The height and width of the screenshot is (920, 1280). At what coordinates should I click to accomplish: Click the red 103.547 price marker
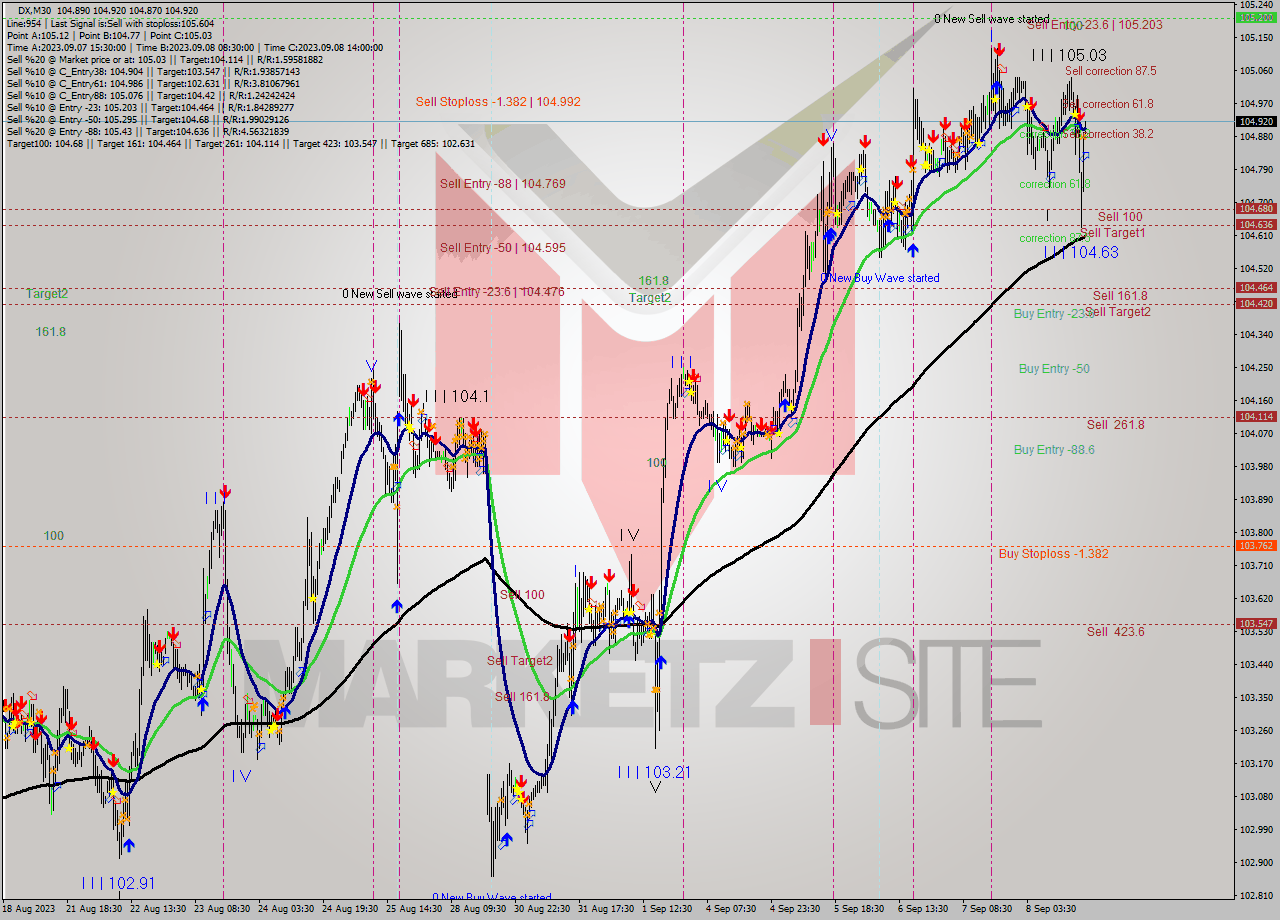[x=1255, y=623]
